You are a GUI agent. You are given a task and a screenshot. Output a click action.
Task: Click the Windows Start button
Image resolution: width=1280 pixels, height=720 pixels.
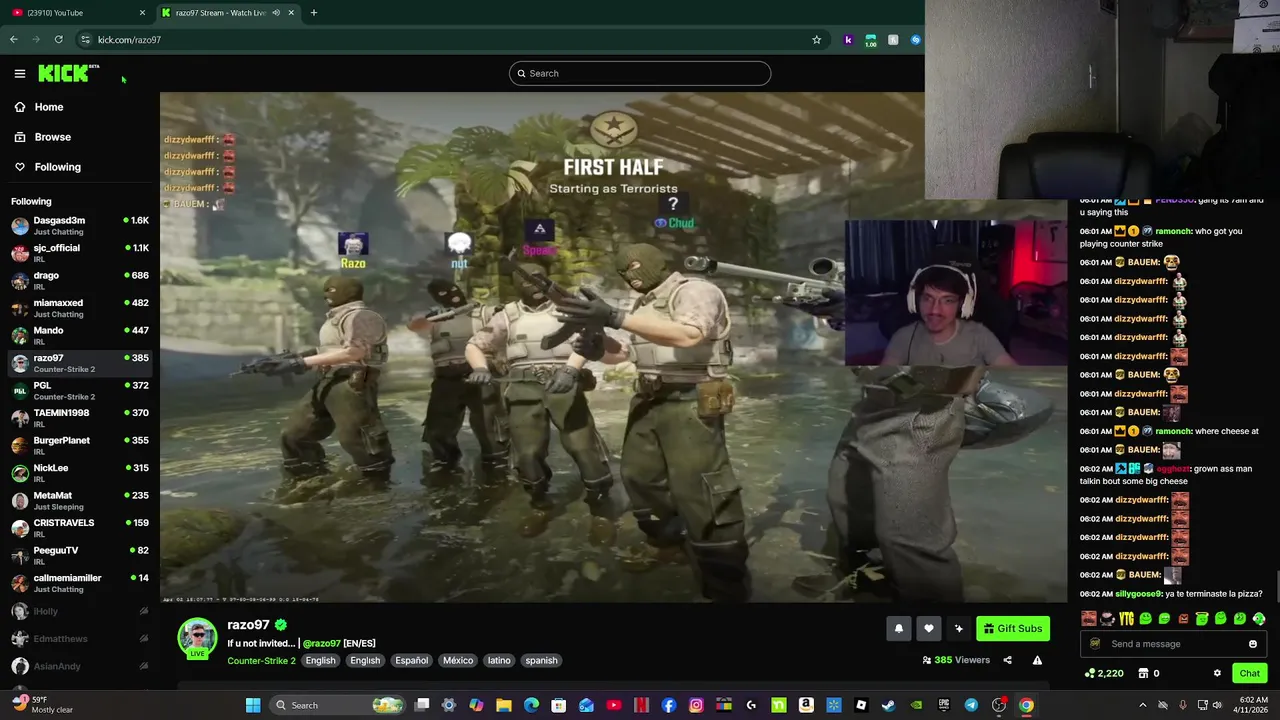tap(253, 705)
